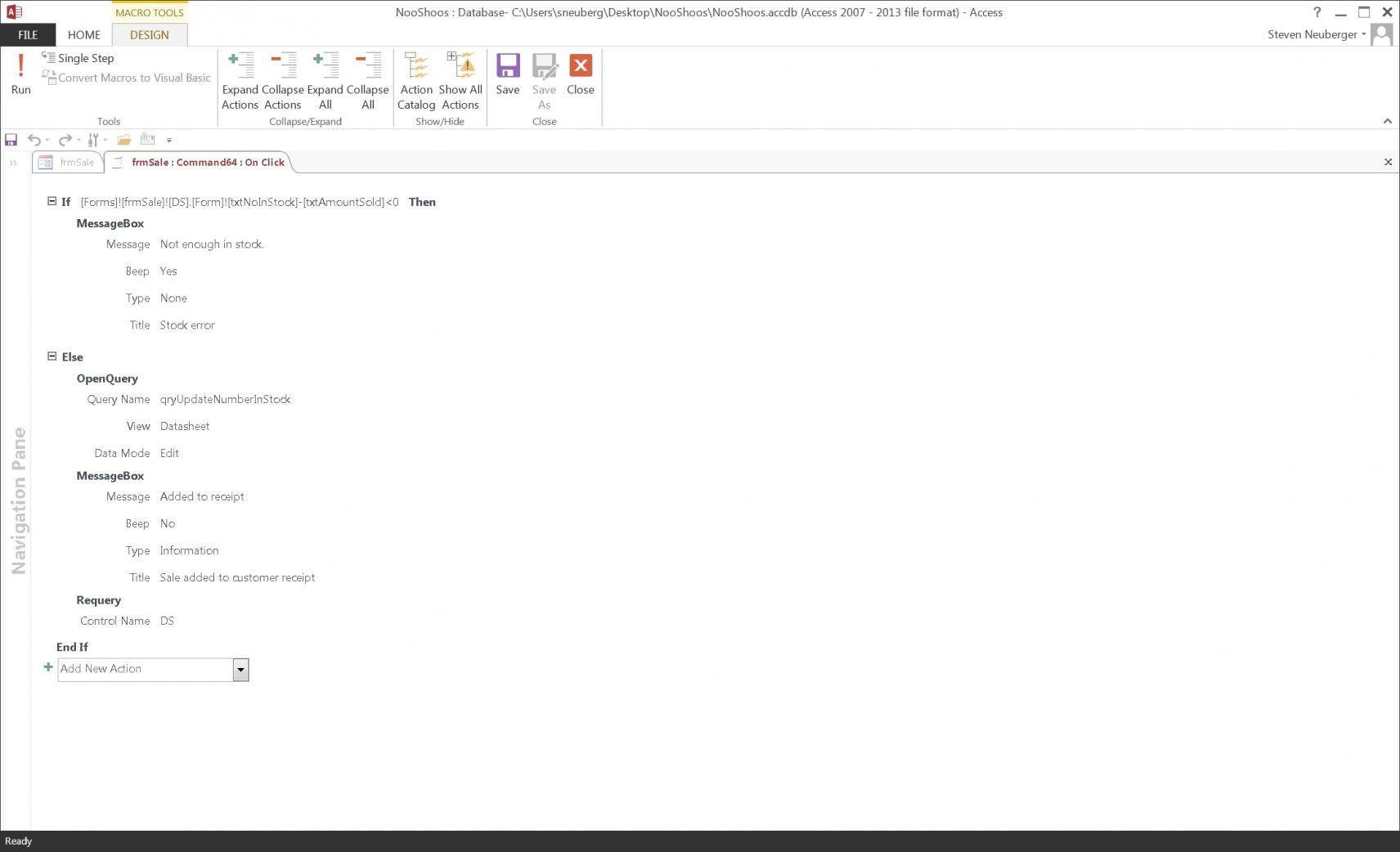This screenshot has height=852, width=1400.
Task: Click the 'Not enough in stock.' message value
Action: click(212, 244)
